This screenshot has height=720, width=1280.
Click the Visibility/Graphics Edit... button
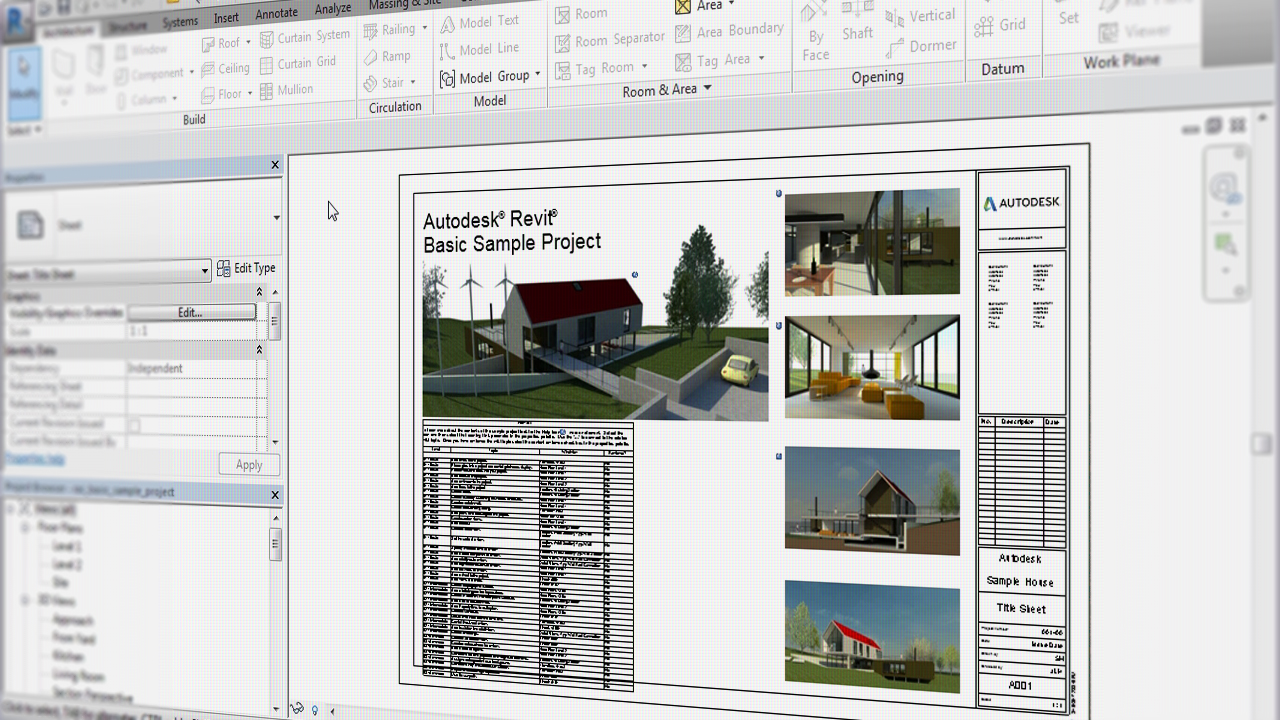coord(191,313)
